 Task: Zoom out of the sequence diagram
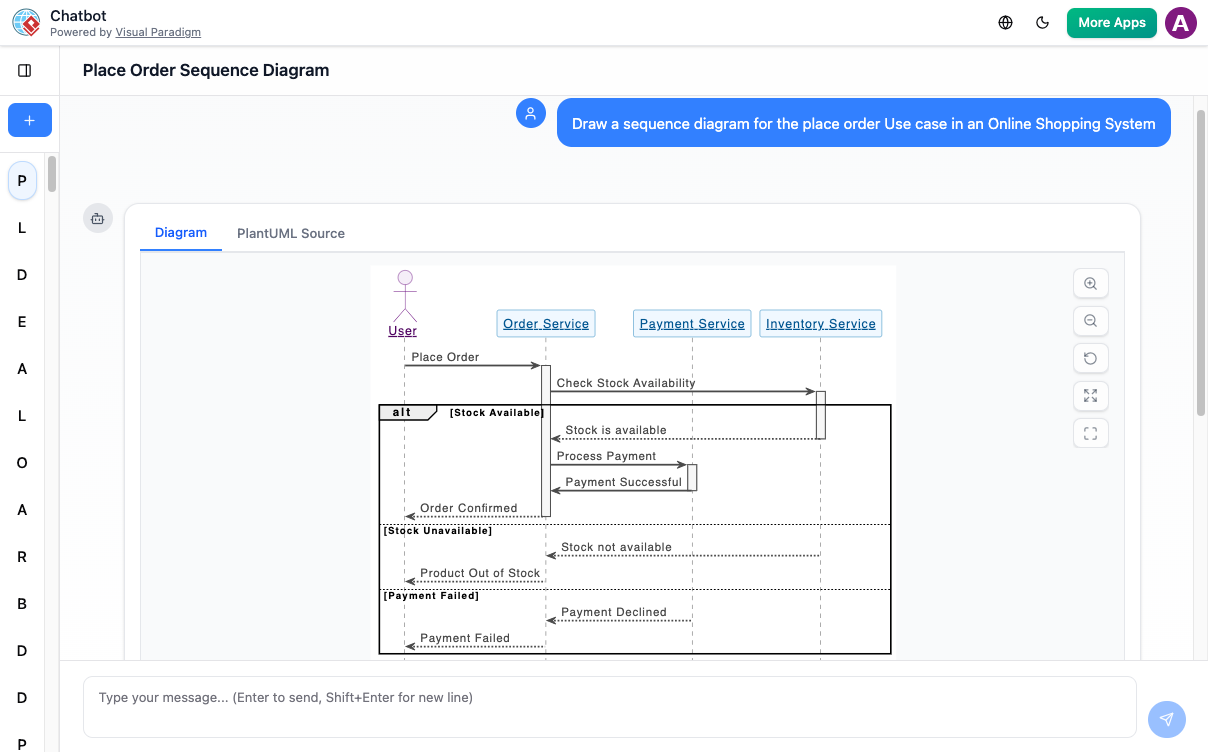(1090, 320)
